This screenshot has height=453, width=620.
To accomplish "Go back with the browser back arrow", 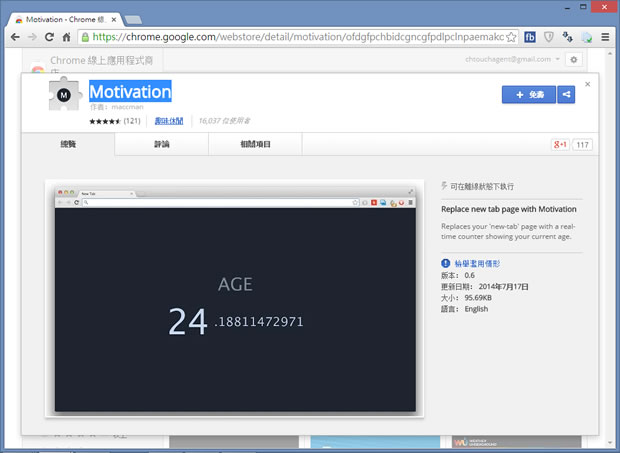I will tap(15, 37).
